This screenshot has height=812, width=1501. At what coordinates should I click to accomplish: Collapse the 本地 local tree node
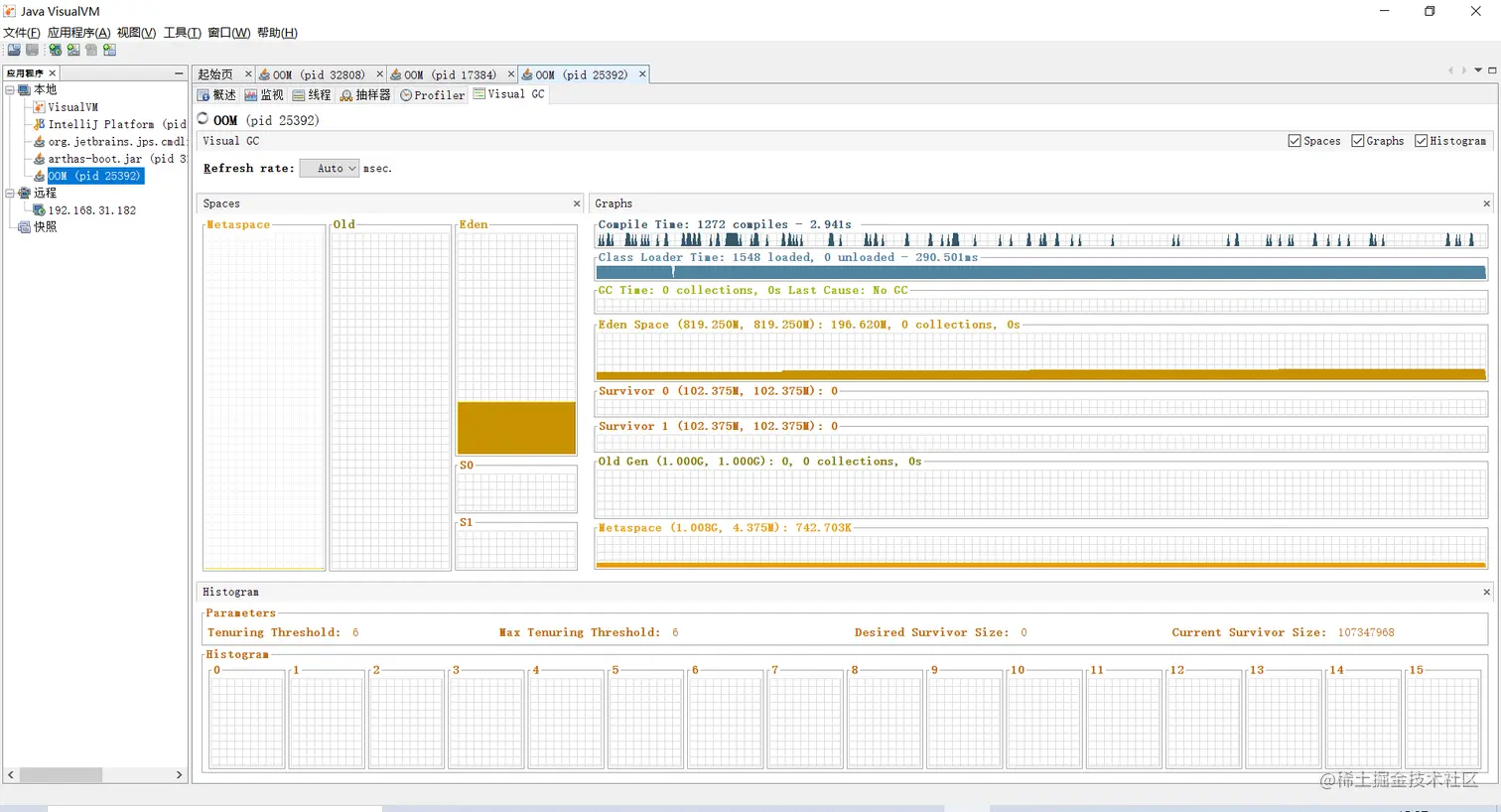click(x=10, y=89)
